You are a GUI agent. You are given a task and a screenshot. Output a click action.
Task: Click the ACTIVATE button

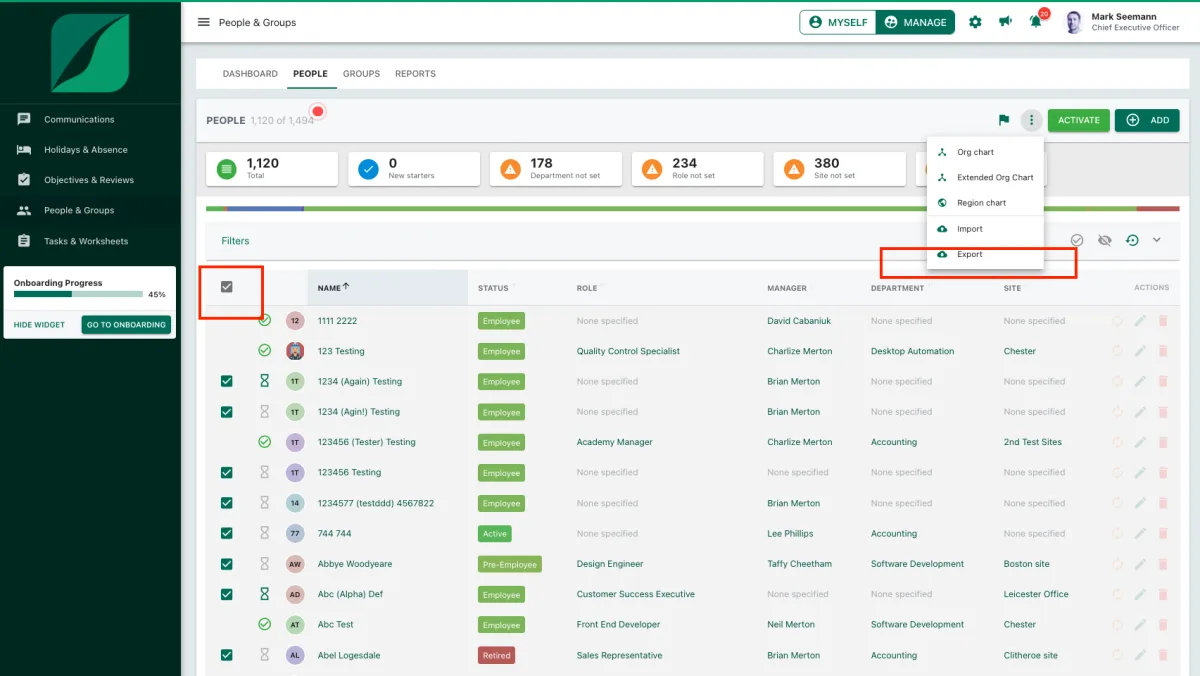click(x=1079, y=120)
